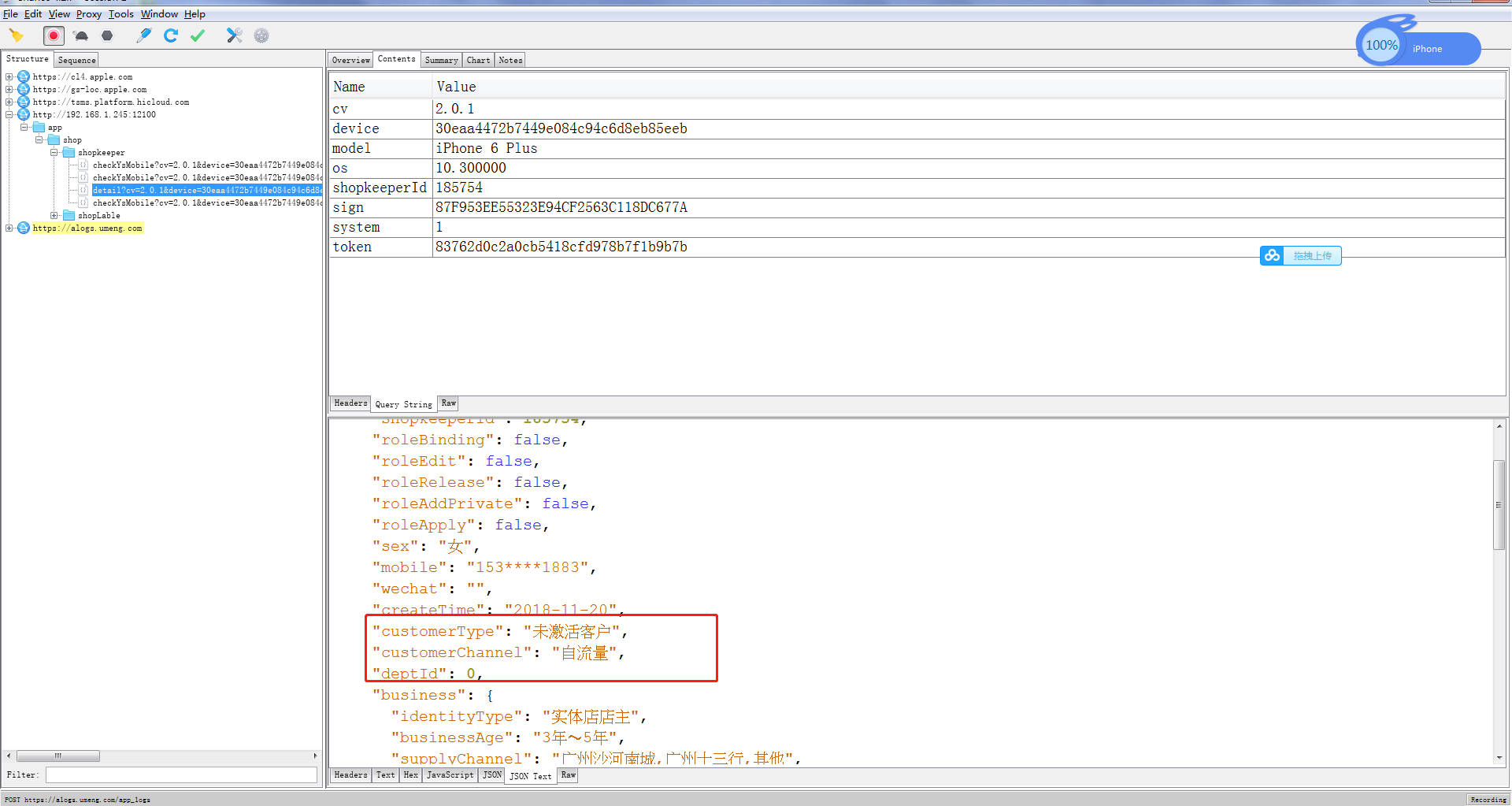Click the structure panel horizontal scrollbar thumb

pos(58,756)
